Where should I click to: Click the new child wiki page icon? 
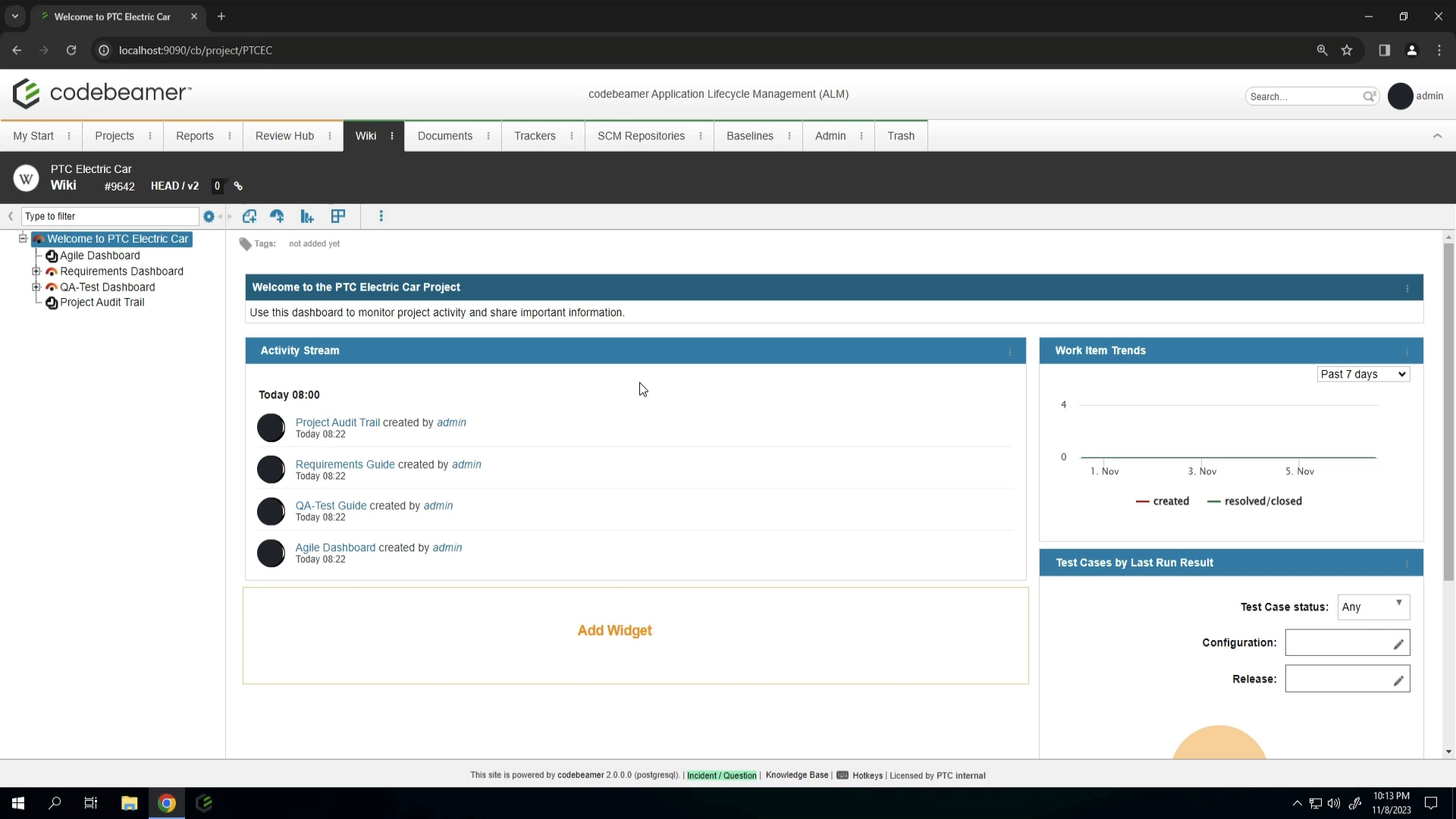click(x=250, y=217)
